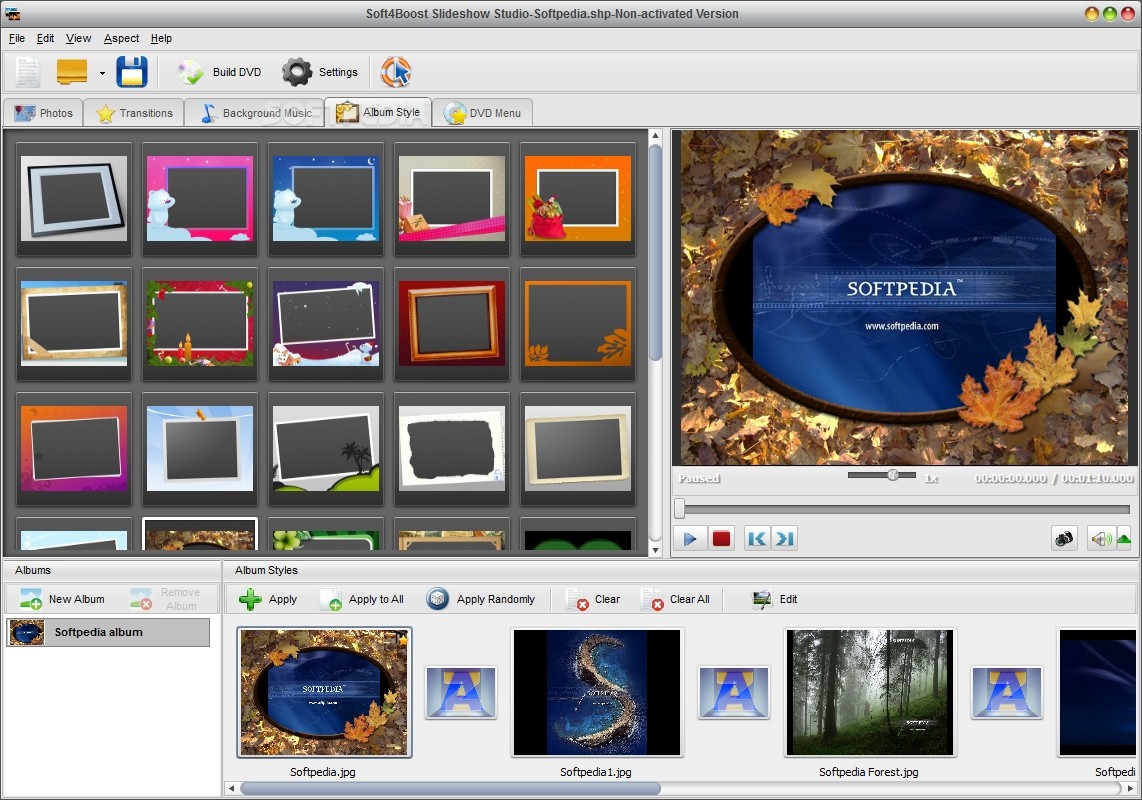This screenshot has height=800, width=1142.
Task: Switch to the Background Music tab
Action: coord(255,113)
